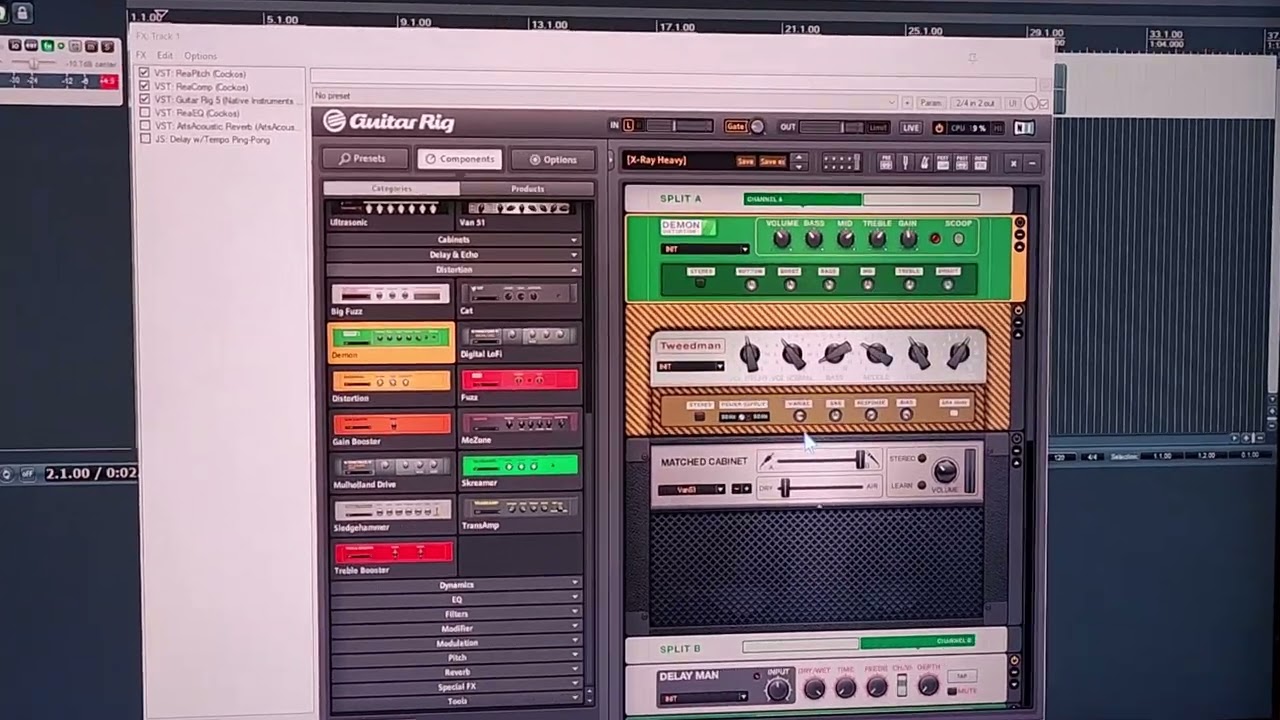Collapse the Distortion category
Viewport: 1280px width, 720px height.
click(454, 270)
